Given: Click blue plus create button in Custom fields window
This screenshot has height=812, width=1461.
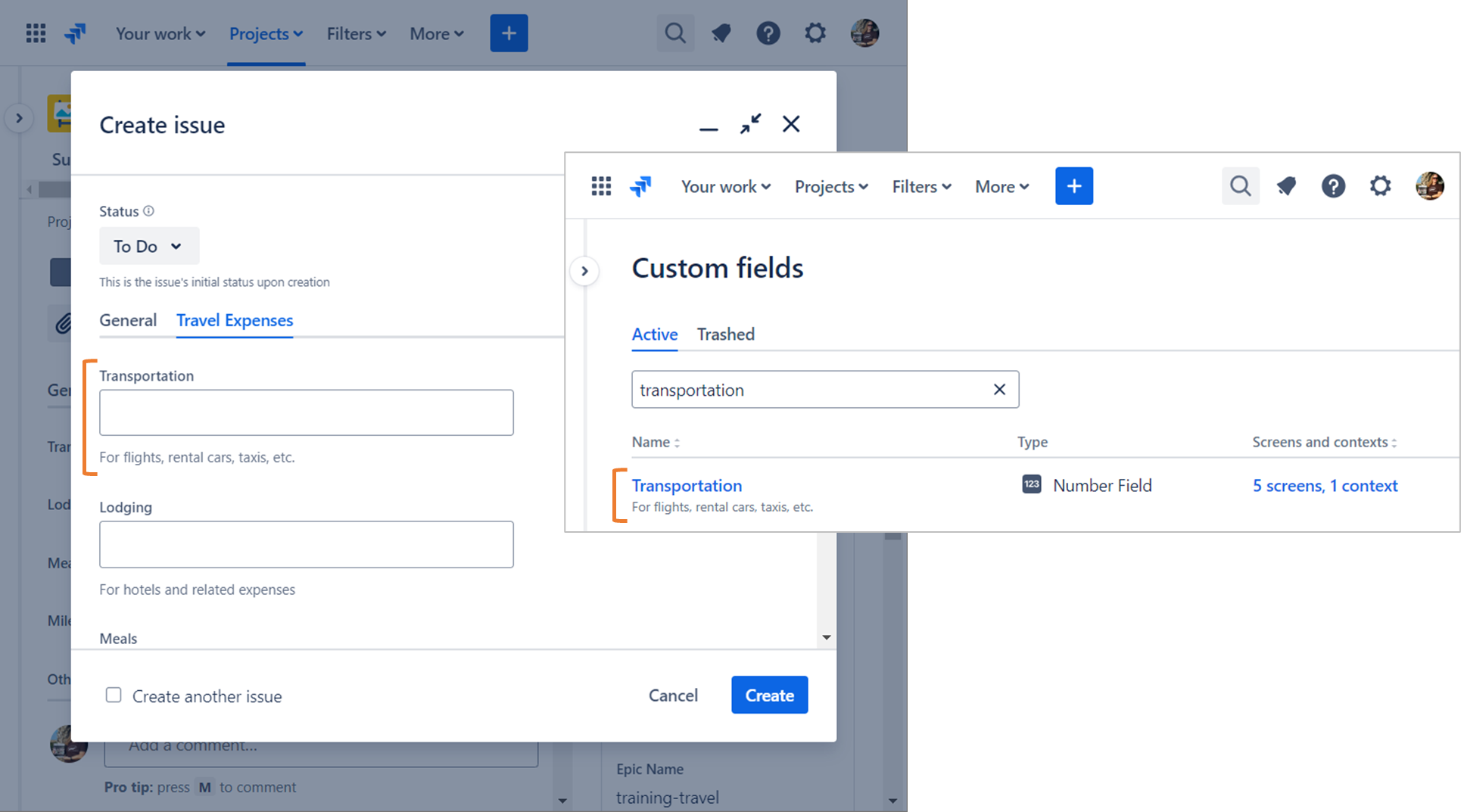Looking at the screenshot, I should (1073, 186).
